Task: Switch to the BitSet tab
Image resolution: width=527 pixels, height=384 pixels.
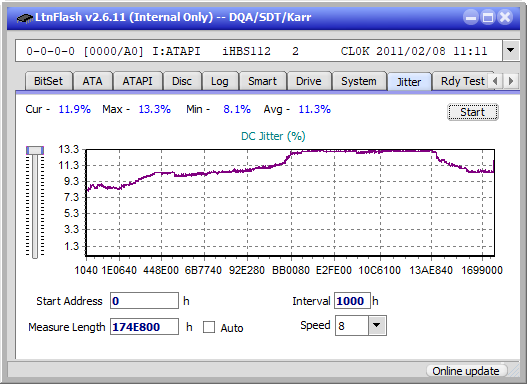Action: click(48, 81)
